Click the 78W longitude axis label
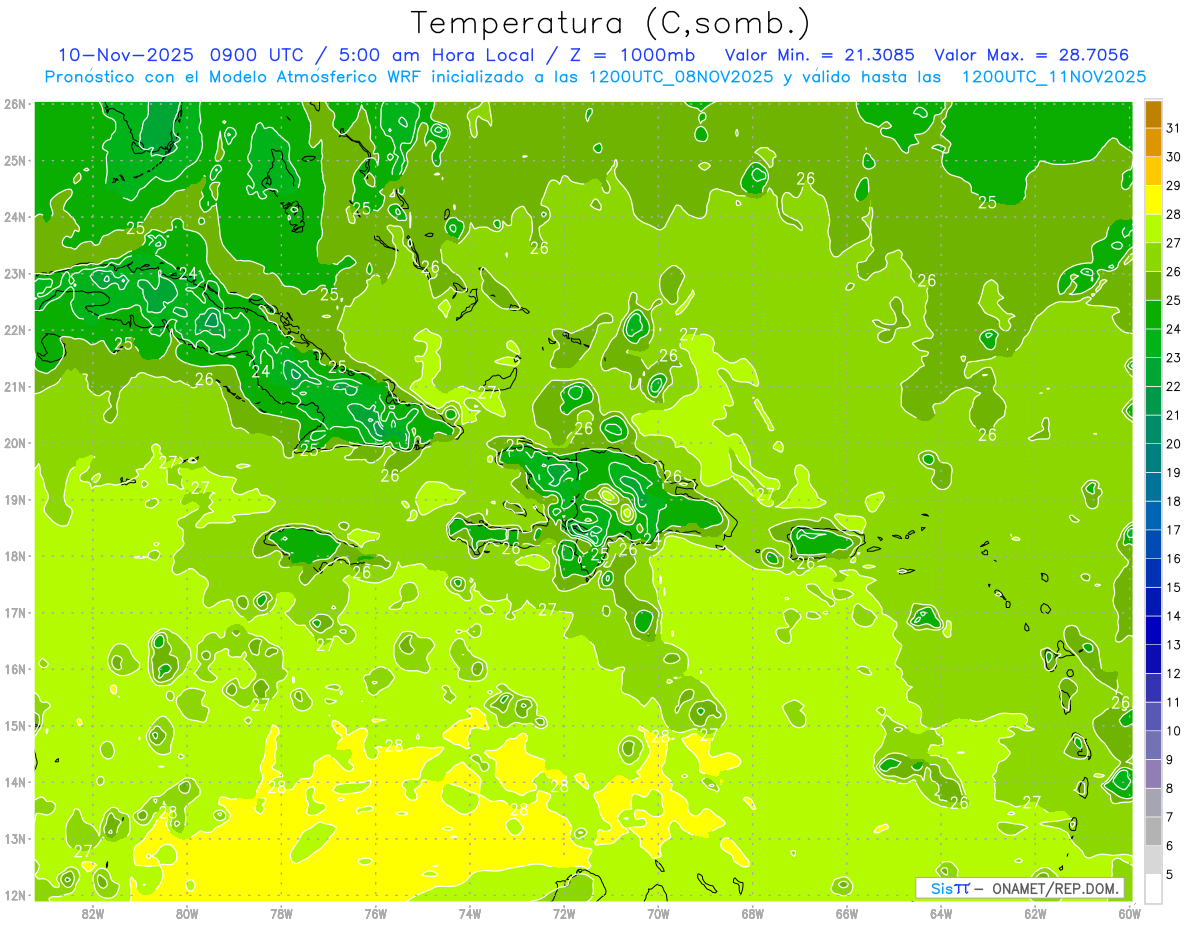Screen dimensions: 1200x927 coord(281,913)
